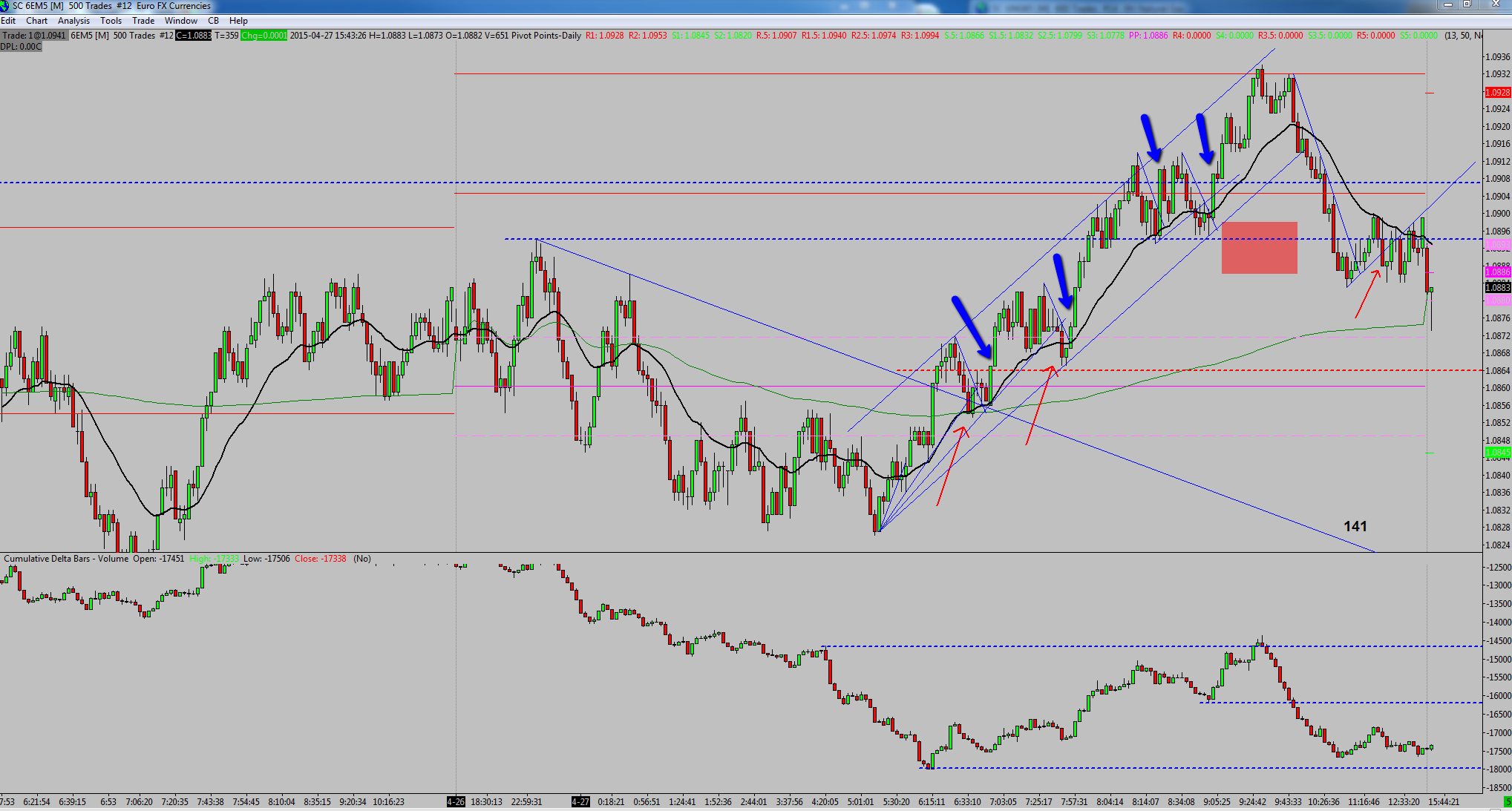Open the CB menu
This screenshot has height=811, width=1512.
coord(213,21)
